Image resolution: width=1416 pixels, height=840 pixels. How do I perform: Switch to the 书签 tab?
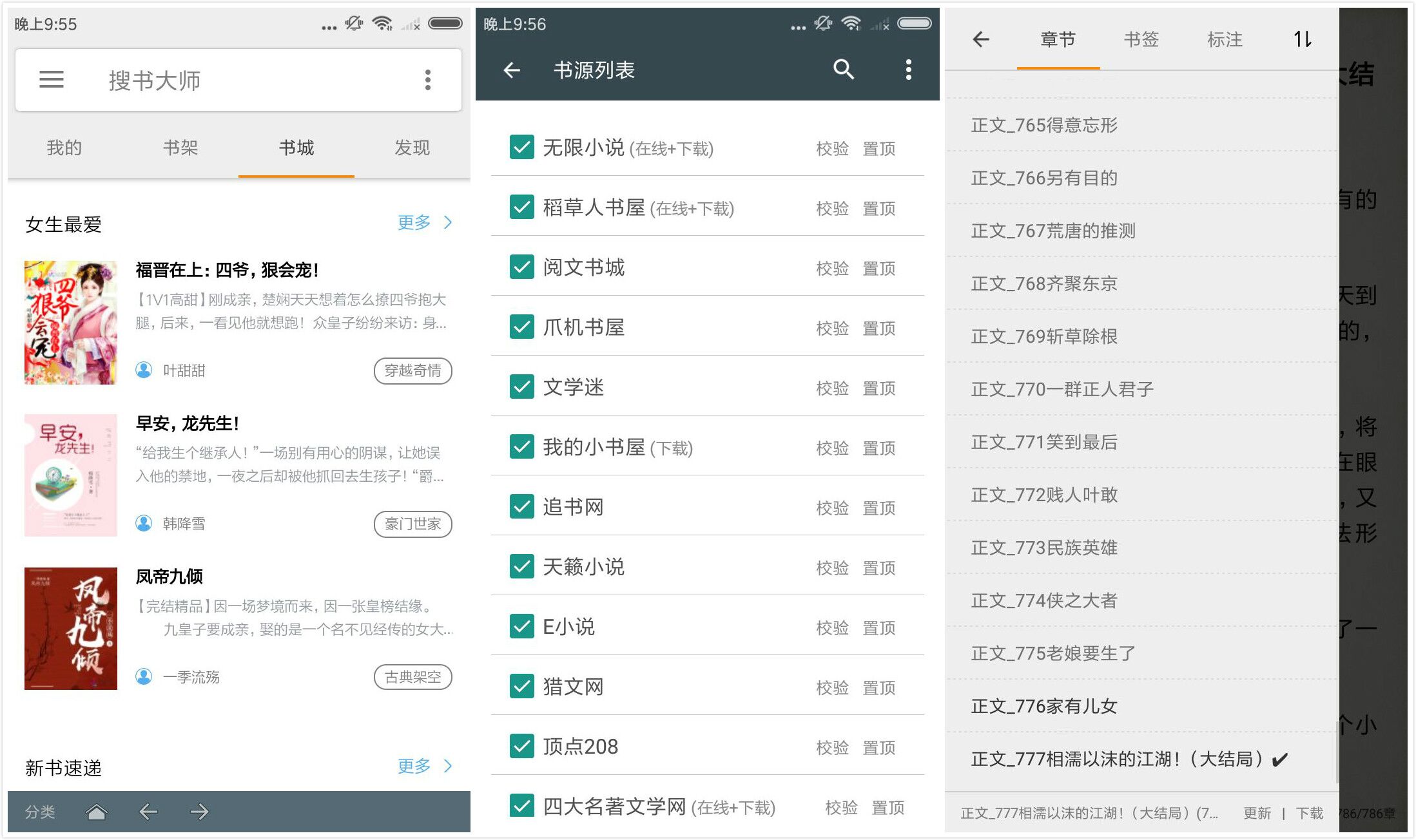click(x=1141, y=39)
